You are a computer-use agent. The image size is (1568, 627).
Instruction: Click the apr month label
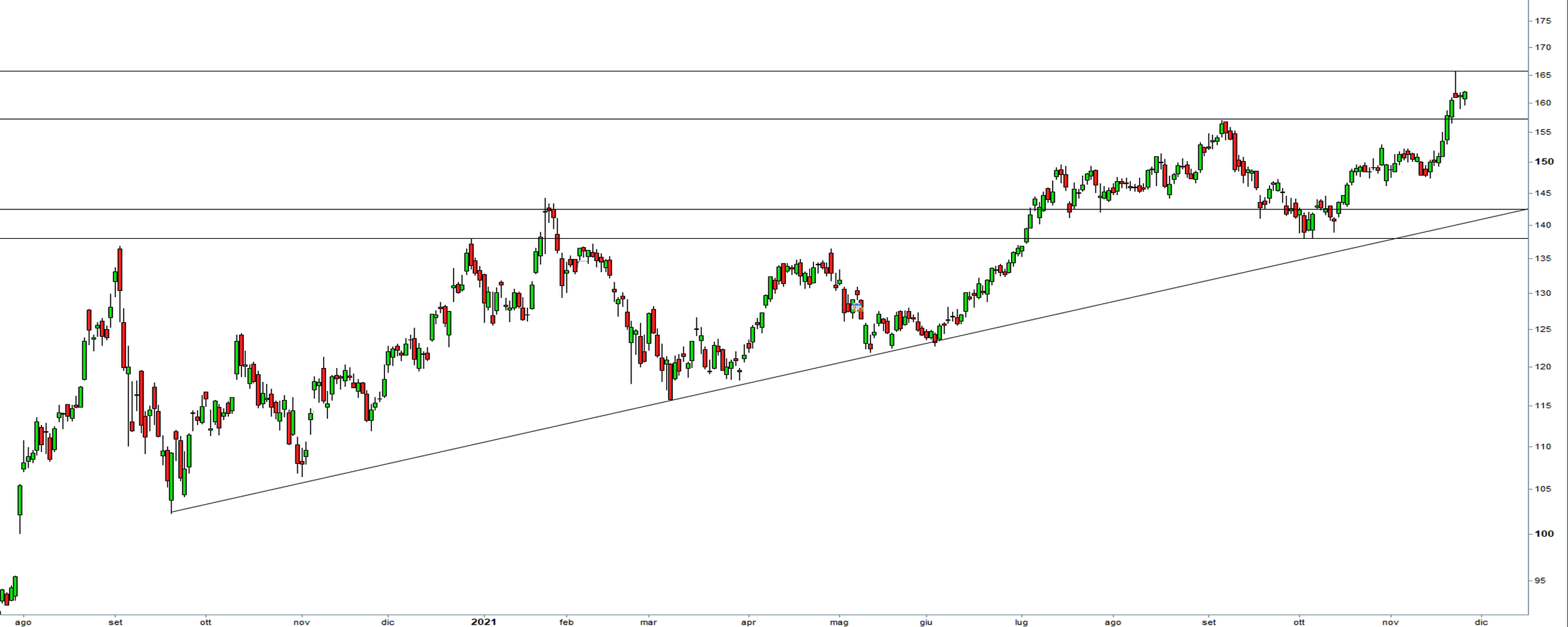[x=748, y=622]
